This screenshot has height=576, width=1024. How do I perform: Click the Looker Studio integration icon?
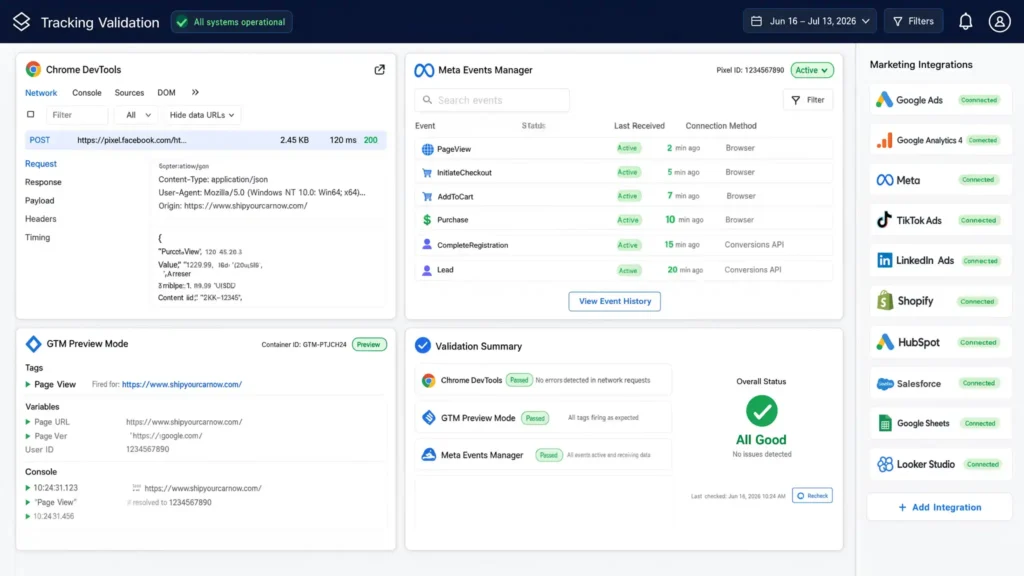[885, 464]
